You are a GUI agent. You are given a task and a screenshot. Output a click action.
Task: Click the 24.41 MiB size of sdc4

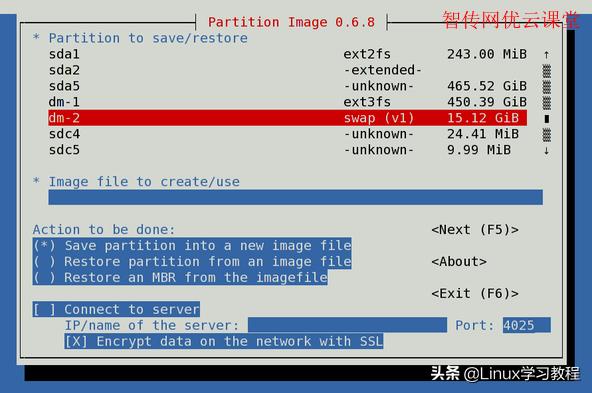click(x=483, y=134)
